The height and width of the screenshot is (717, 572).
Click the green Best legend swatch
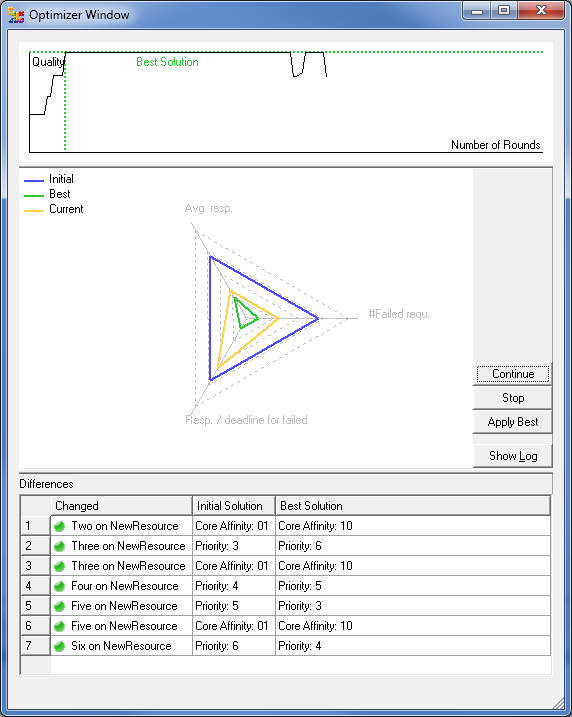click(x=34, y=196)
